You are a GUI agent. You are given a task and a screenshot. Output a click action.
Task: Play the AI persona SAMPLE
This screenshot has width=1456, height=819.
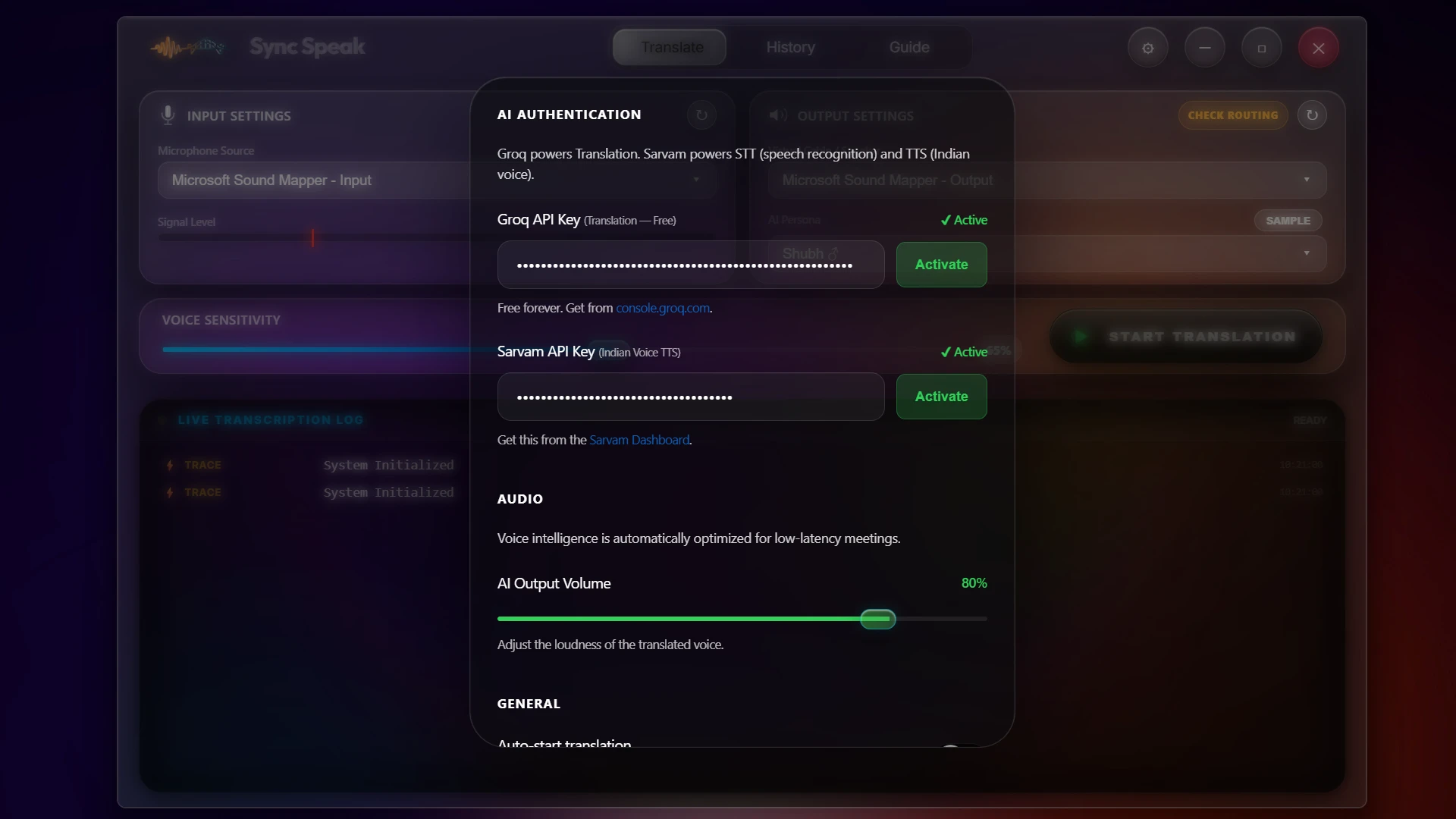pos(1288,221)
